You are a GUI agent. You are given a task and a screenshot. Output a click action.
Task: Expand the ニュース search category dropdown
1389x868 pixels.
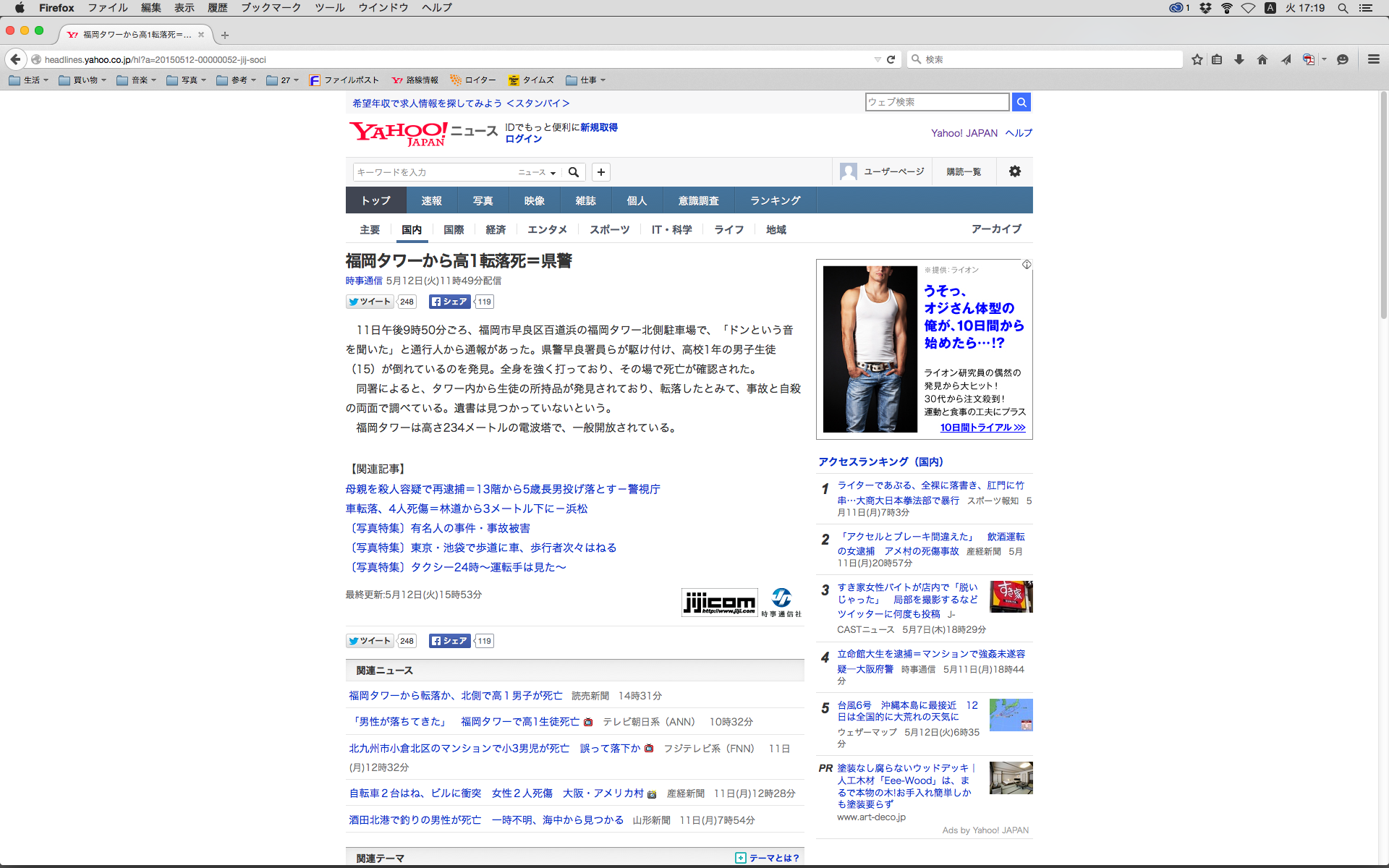(x=537, y=172)
